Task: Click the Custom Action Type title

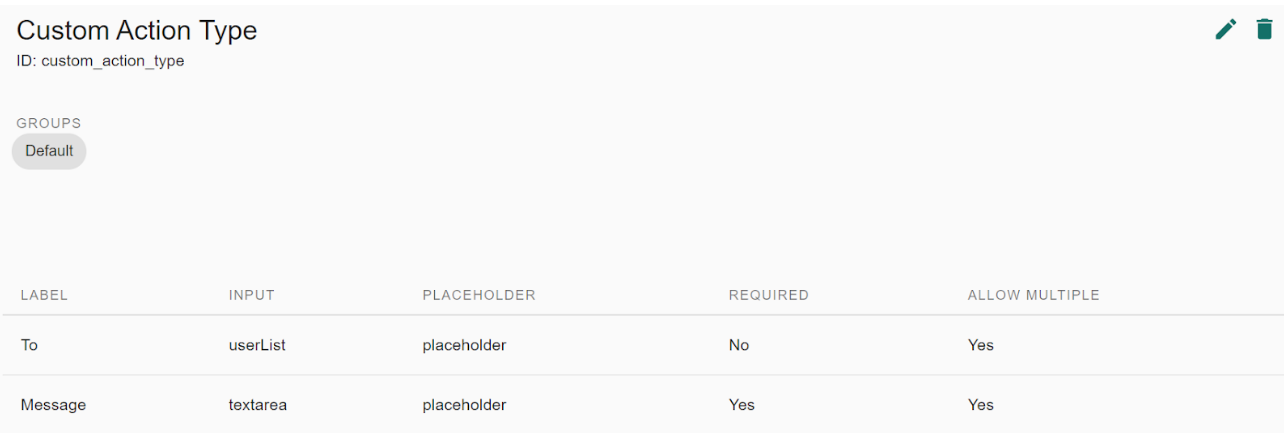Action: coord(137,31)
